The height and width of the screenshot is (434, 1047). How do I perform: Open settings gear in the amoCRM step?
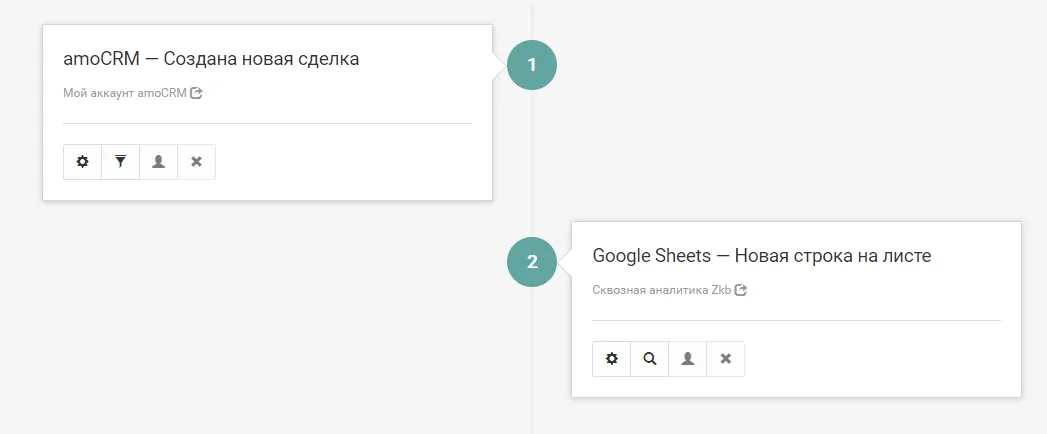82,162
